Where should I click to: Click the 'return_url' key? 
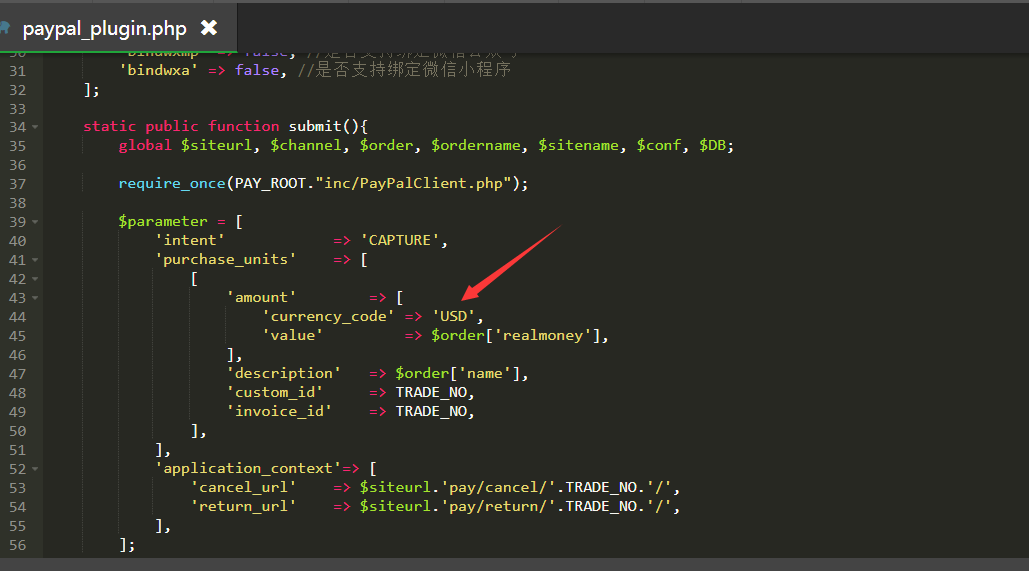tap(243, 507)
